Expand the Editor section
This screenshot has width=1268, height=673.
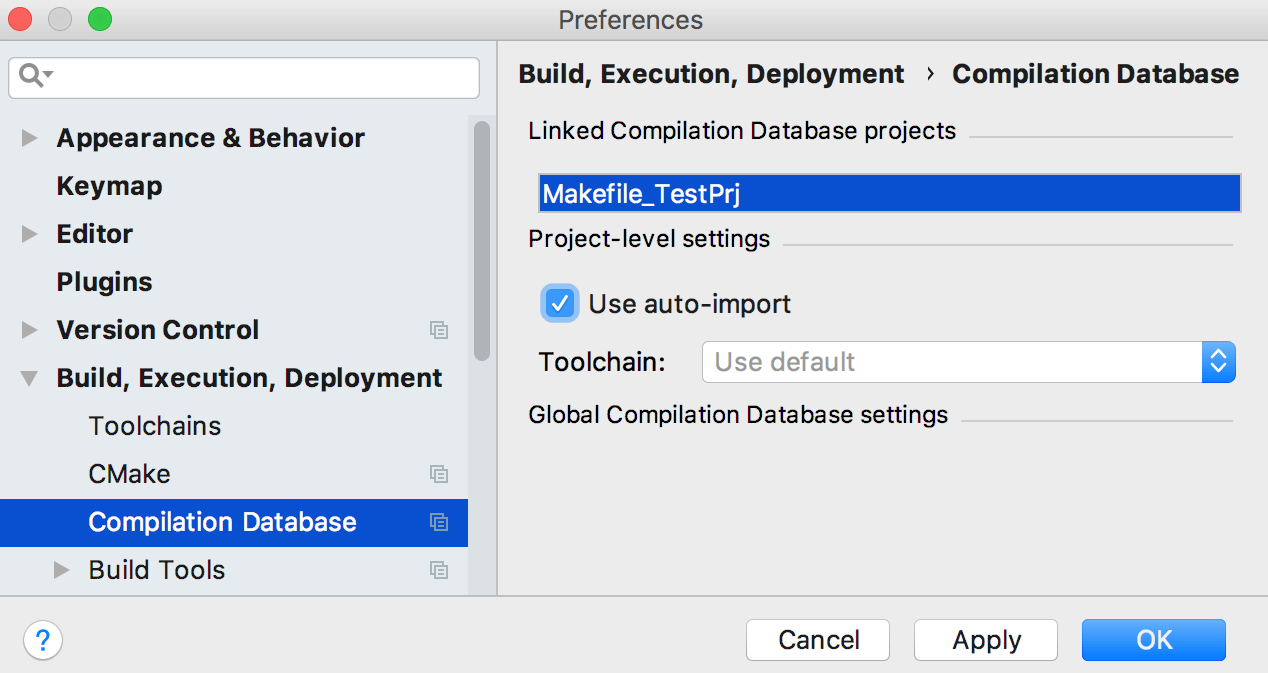[x=30, y=234]
